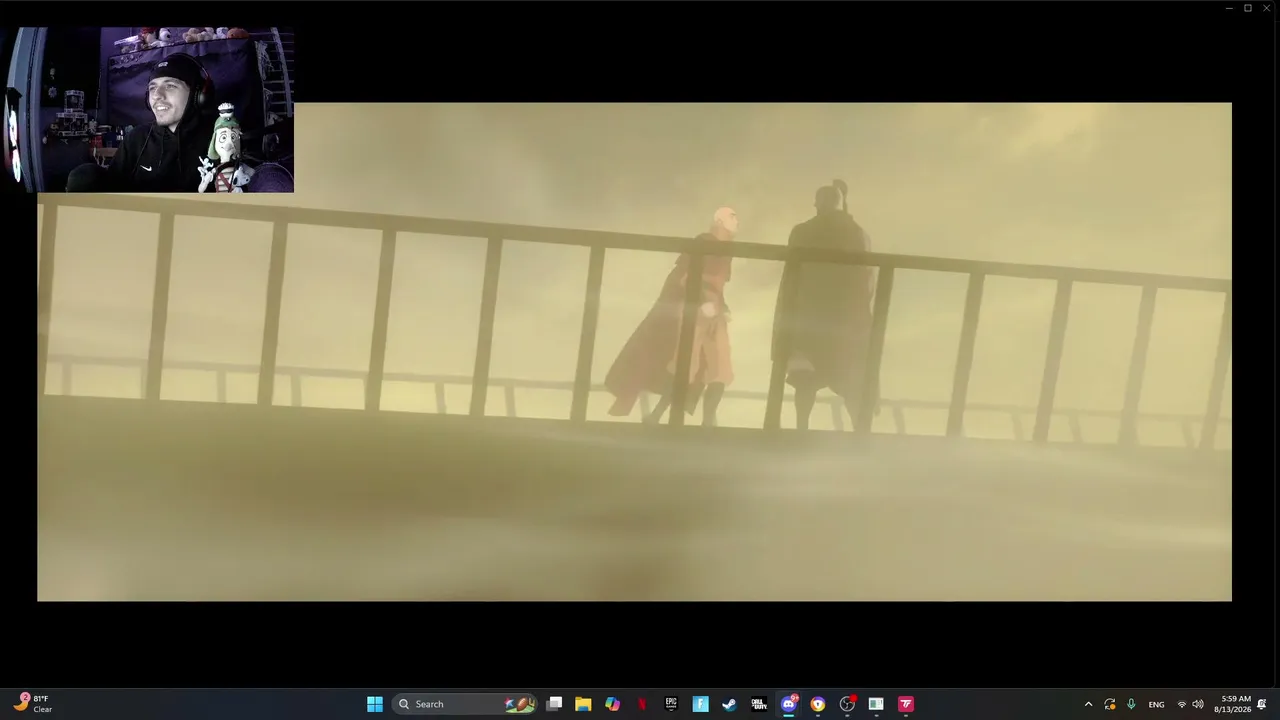Viewport: 1280px width, 720px height.
Task: Click the microphone tray icon
Action: click(x=1131, y=704)
